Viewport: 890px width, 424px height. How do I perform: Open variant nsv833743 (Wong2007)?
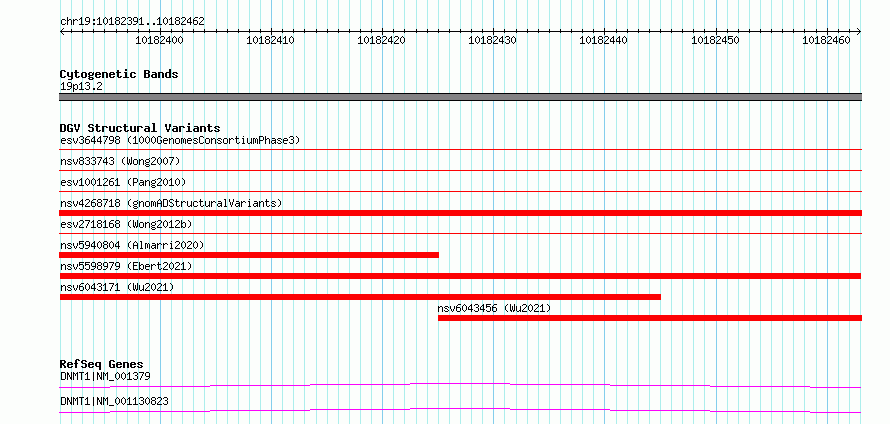pos(120,162)
